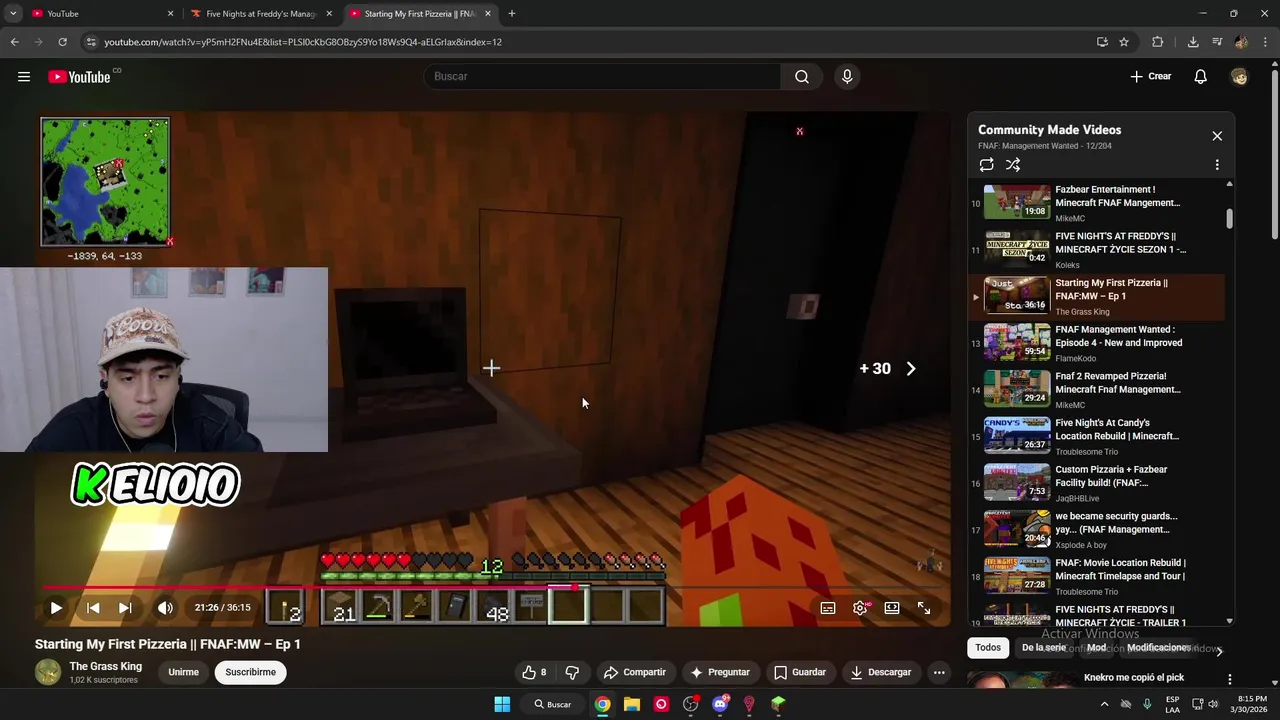Screen dimensions: 1280x720
Task: Open the Community Made Videos playlist title
Action: pyautogui.click(x=1049, y=130)
